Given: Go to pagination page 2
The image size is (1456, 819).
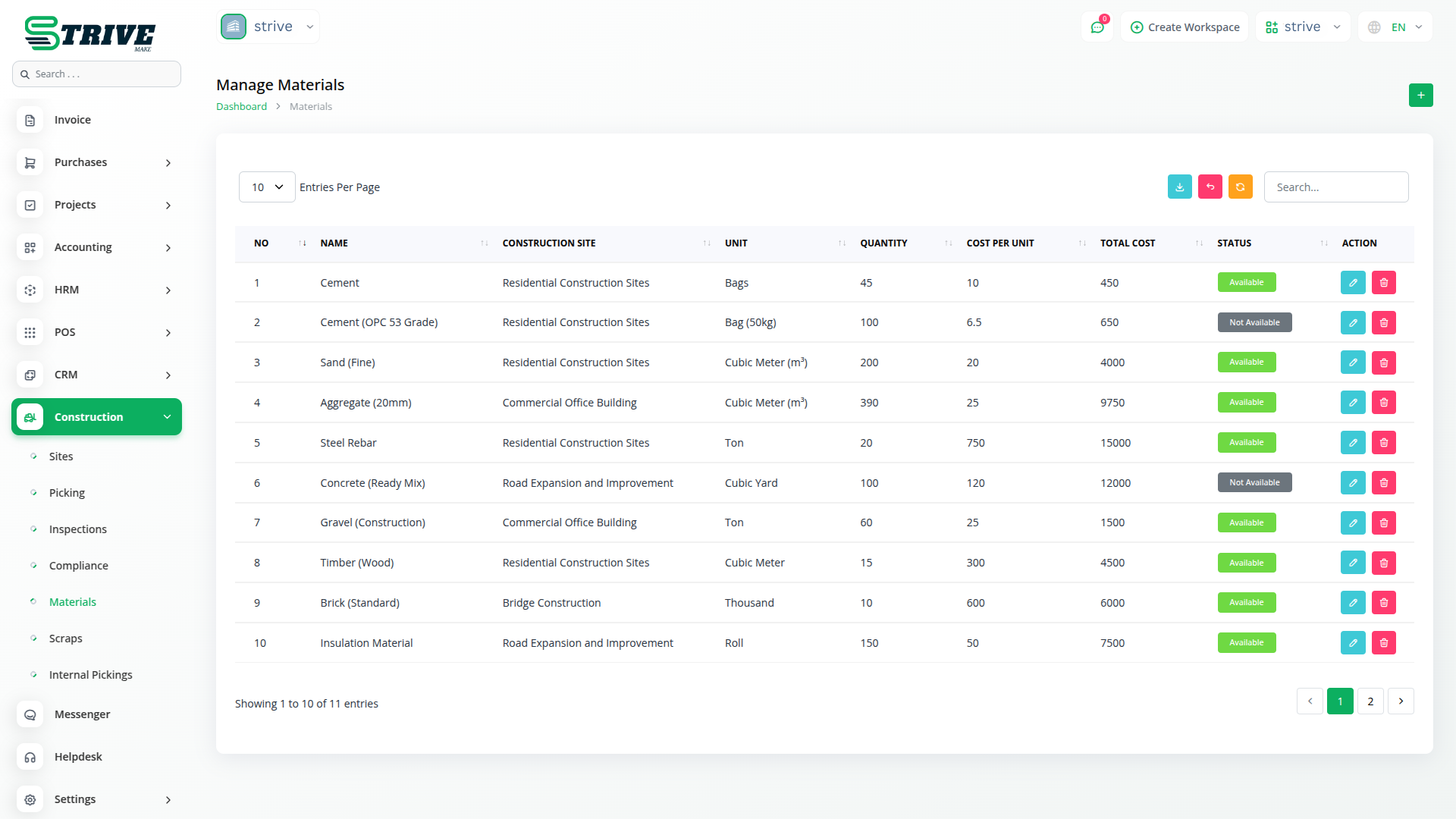Looking at the screenshot, I should click(1370, 701).
